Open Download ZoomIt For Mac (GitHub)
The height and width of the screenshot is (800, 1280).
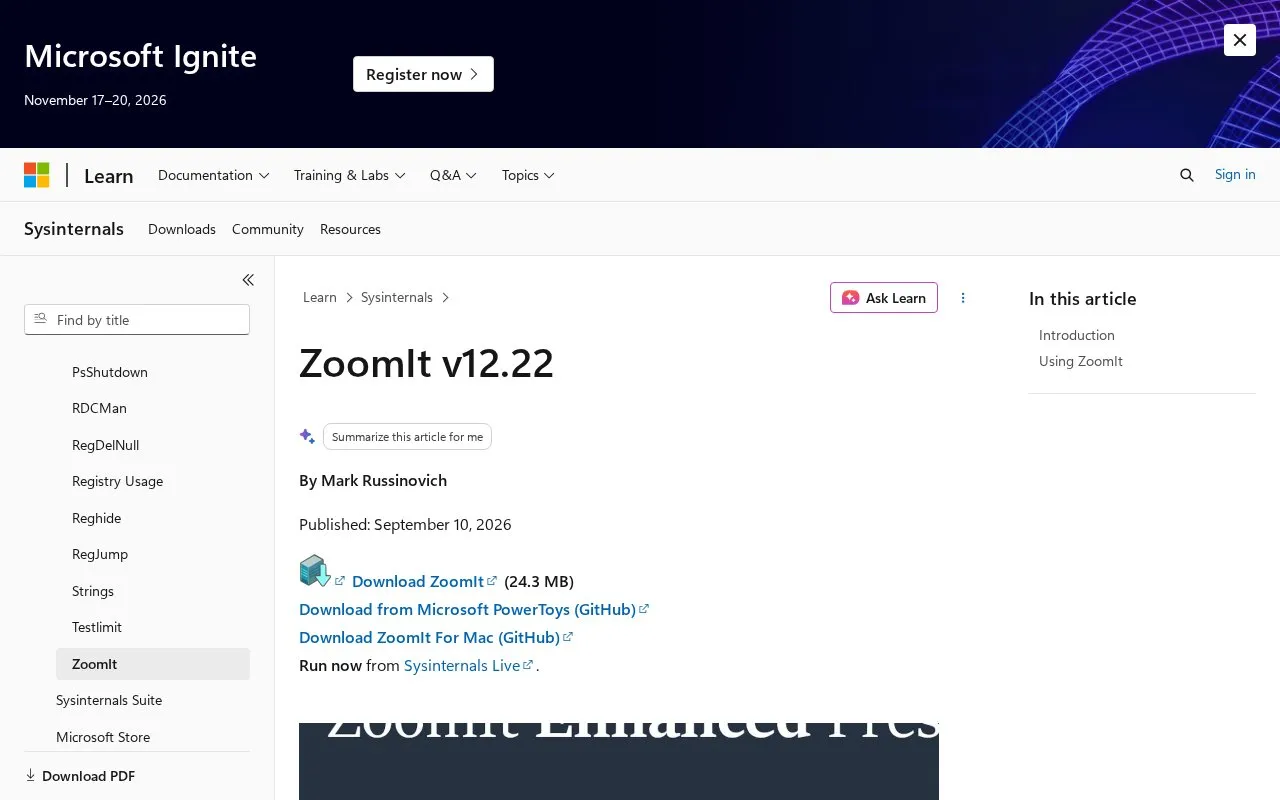coord(436,637)
